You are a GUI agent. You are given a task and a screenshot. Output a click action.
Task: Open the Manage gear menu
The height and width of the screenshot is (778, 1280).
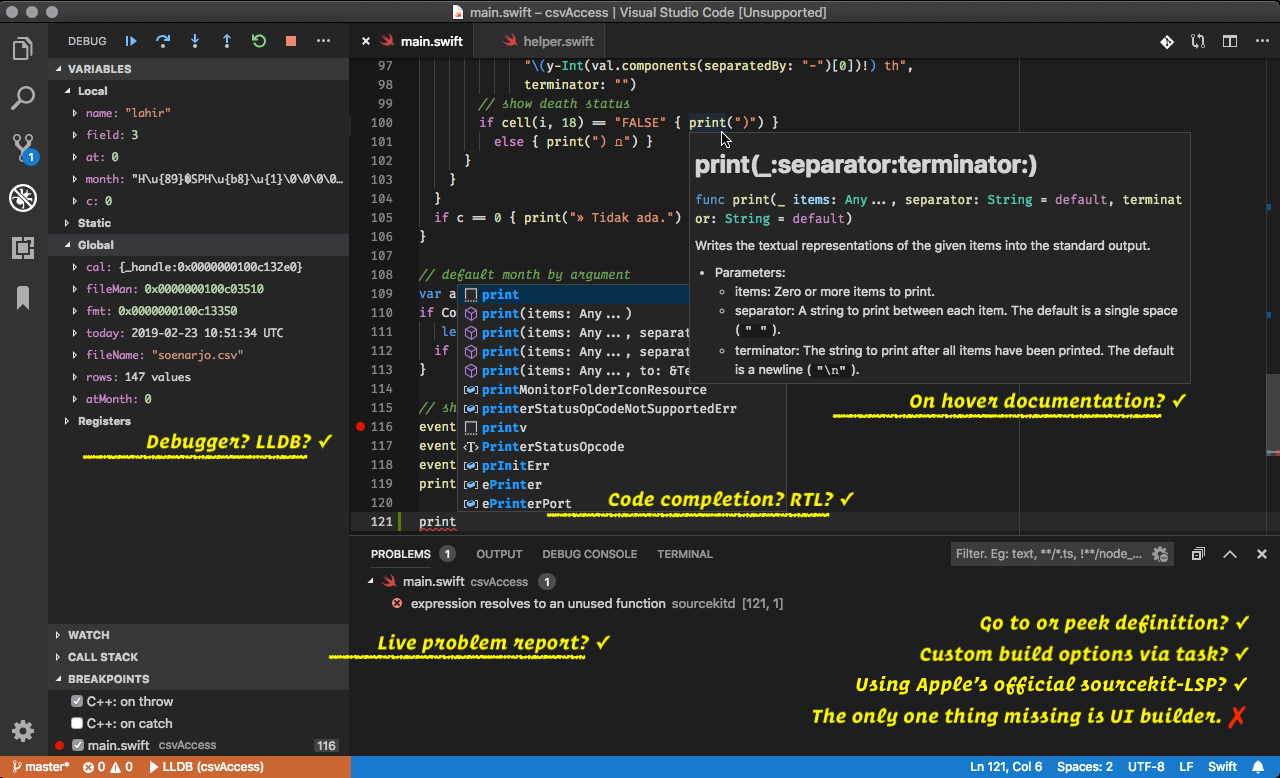pyautogui.click(x=22, y=731)
